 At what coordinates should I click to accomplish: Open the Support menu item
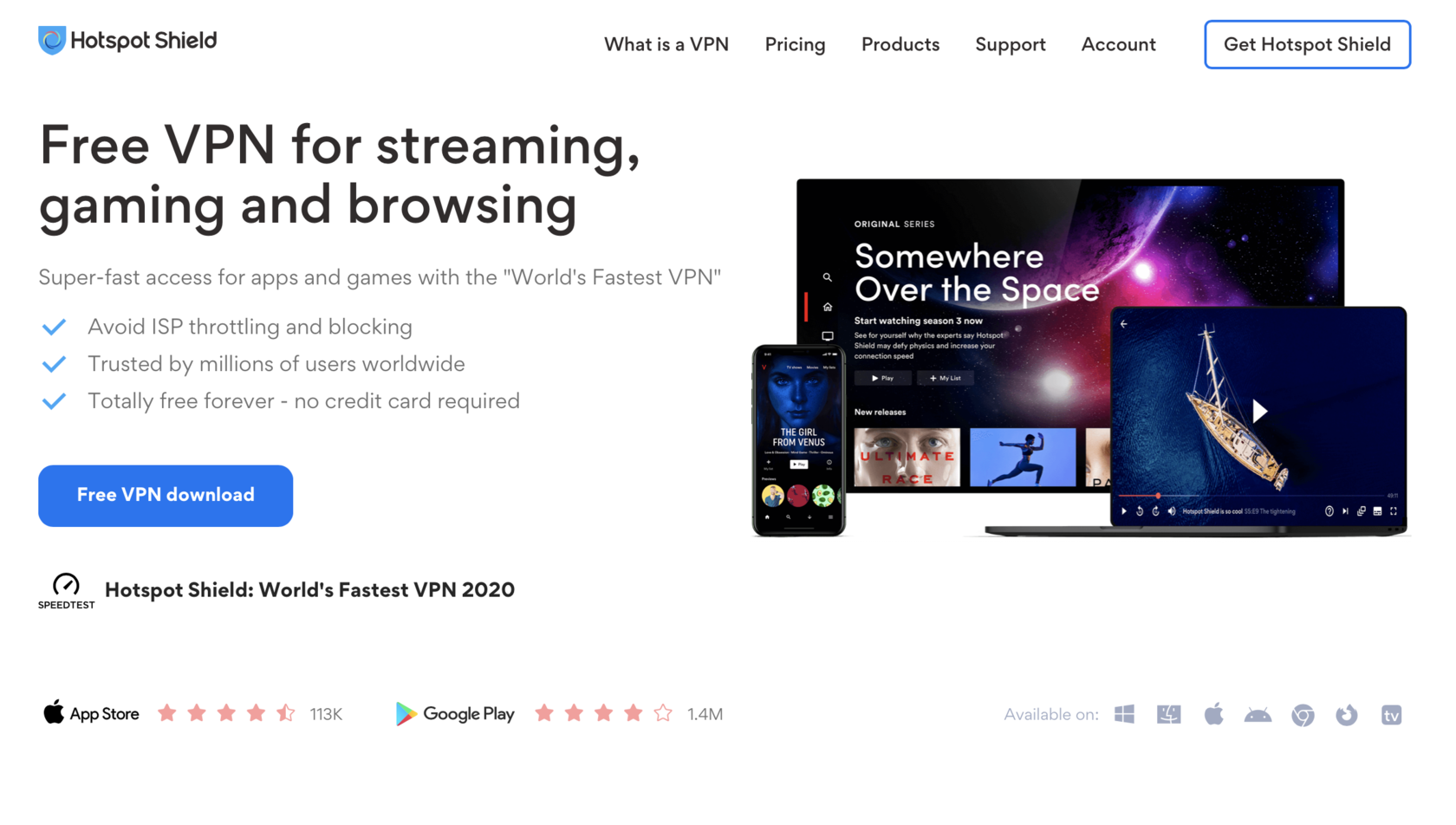(x=1010, y=44)
